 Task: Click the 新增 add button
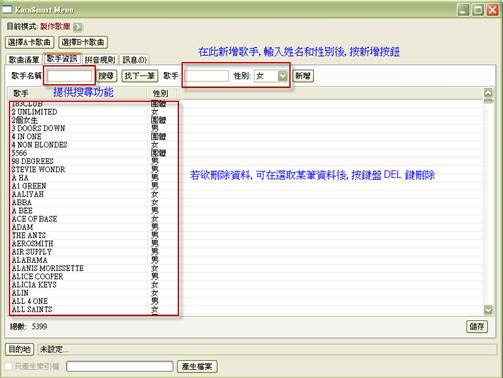303,76
